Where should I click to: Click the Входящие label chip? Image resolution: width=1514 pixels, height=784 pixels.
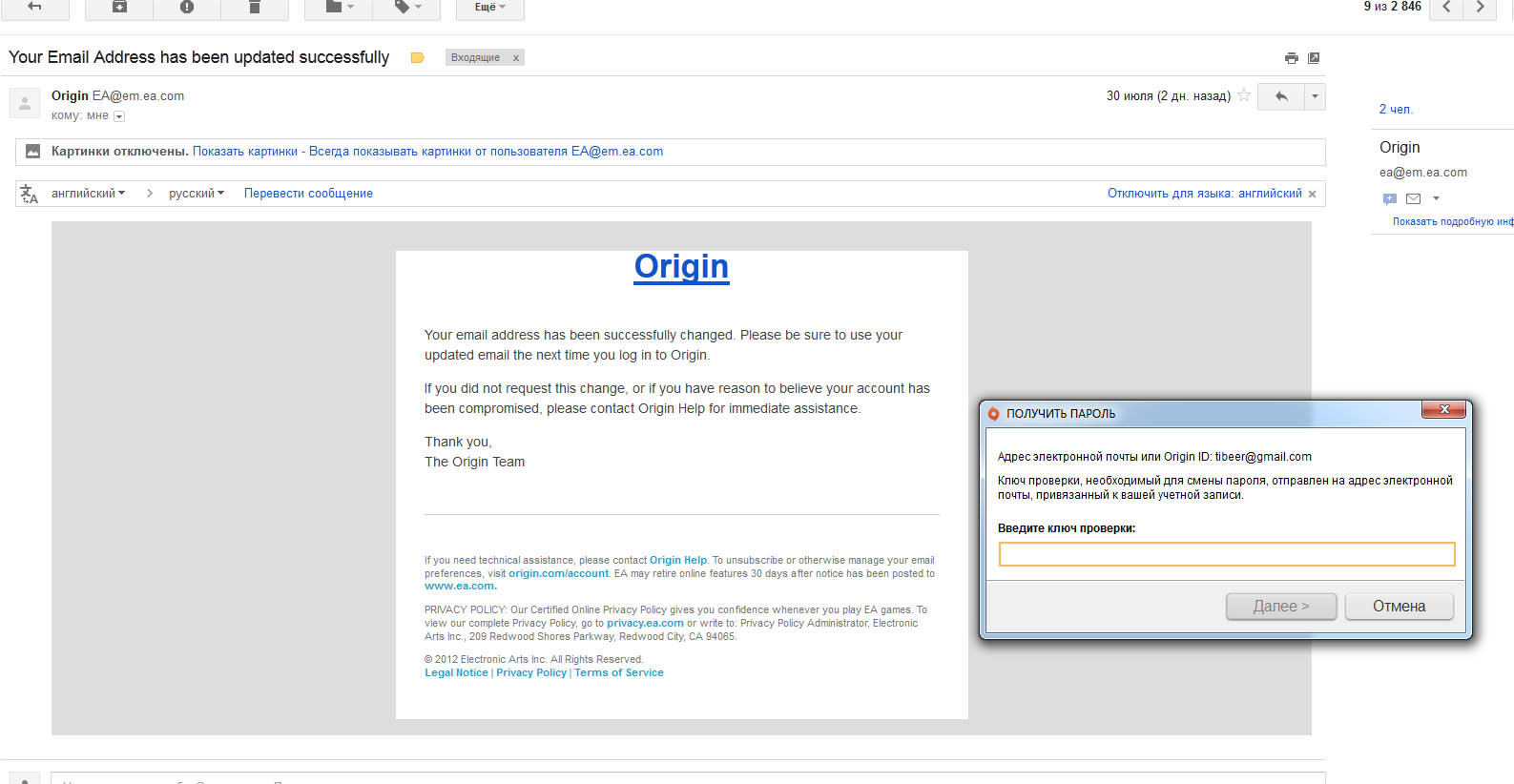click(x=475, y=58)
